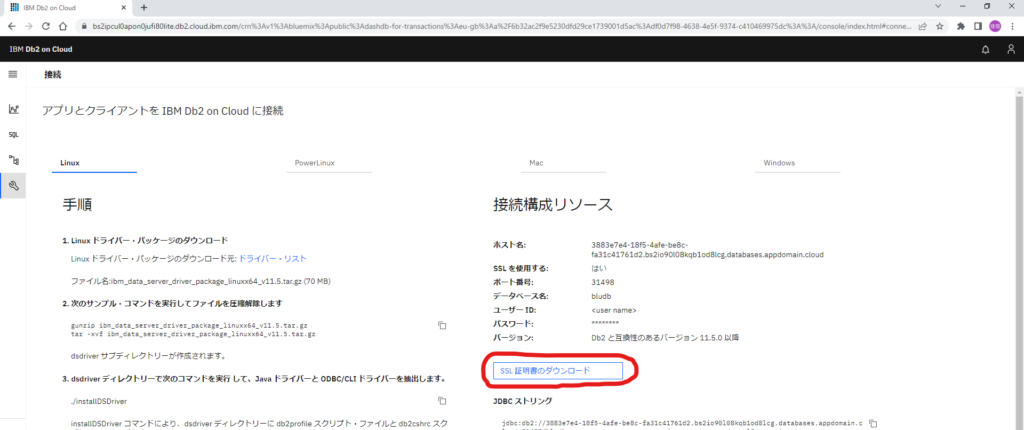1024x430 pixels.
Task: Open the tab search chevron
Action: (x=938, y=6)
